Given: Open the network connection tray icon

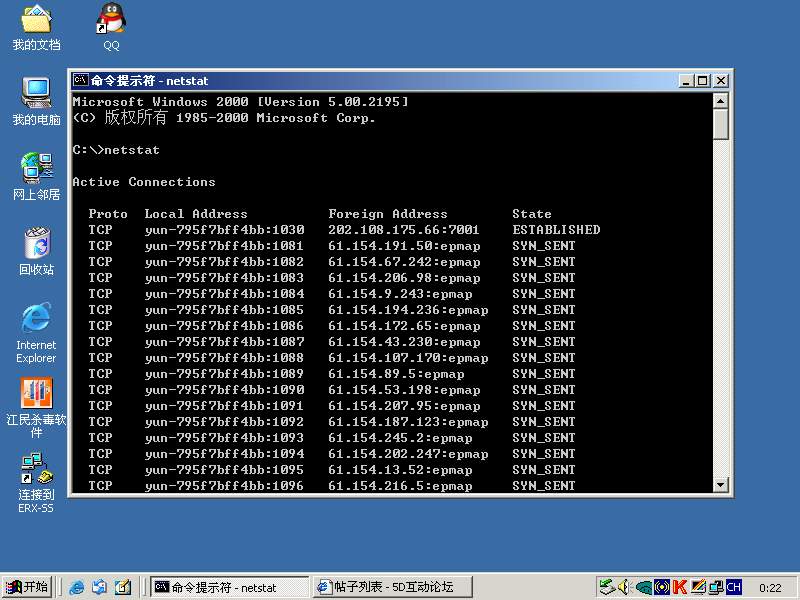Looking at the screenshot, I should pyautogui.click(x=715, y=587).
